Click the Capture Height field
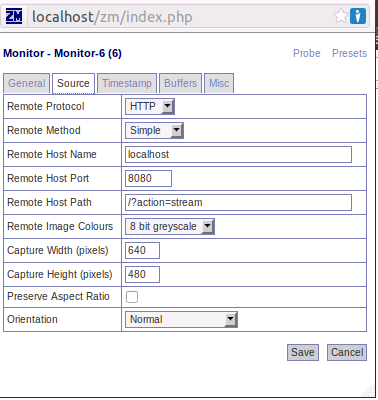 142,274
